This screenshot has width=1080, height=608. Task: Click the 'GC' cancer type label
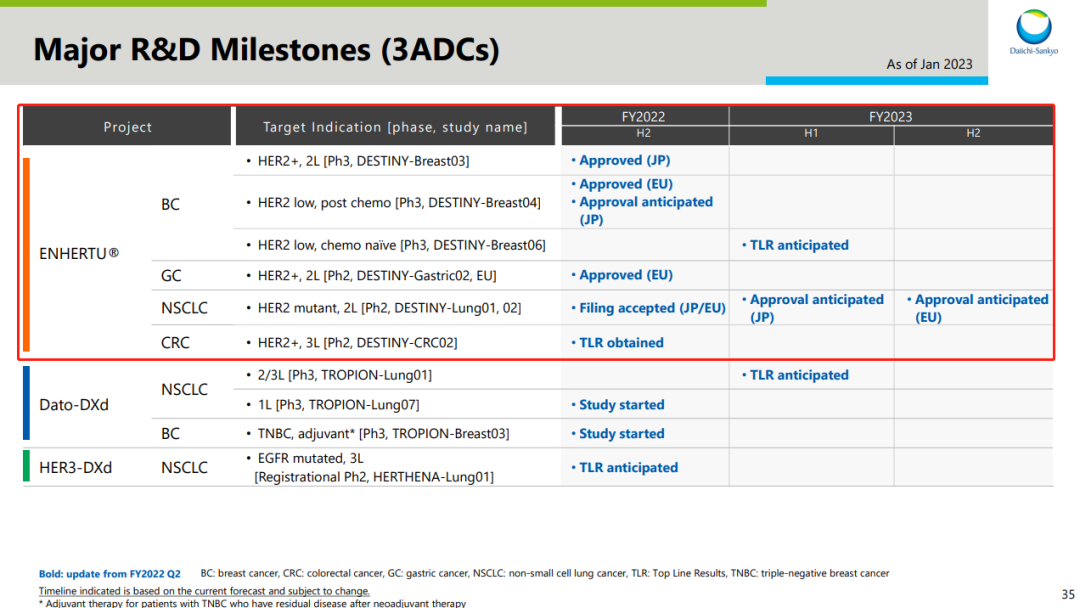pyautogui.click(x=171, y=276)
